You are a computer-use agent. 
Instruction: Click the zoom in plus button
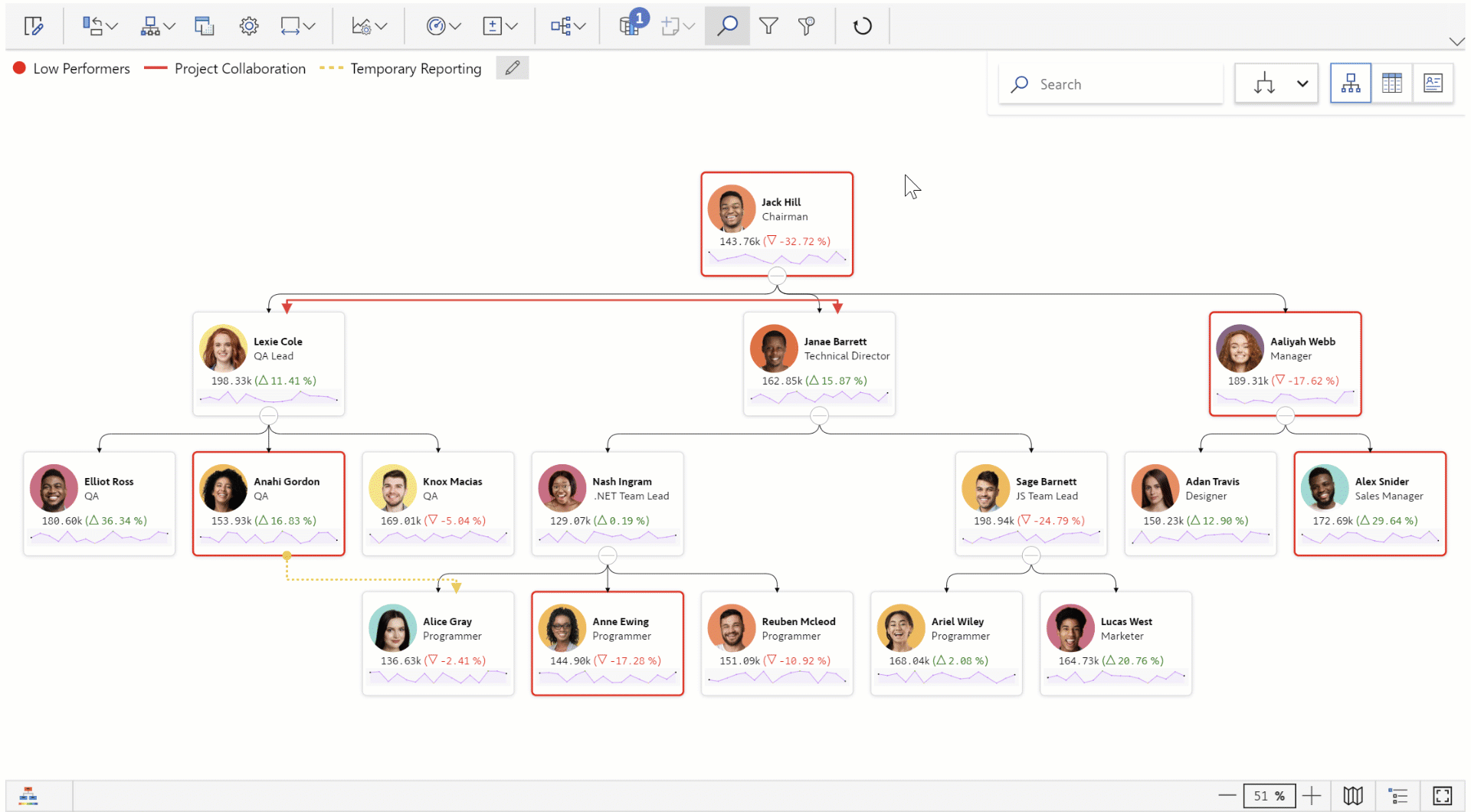pos(1312,796)
